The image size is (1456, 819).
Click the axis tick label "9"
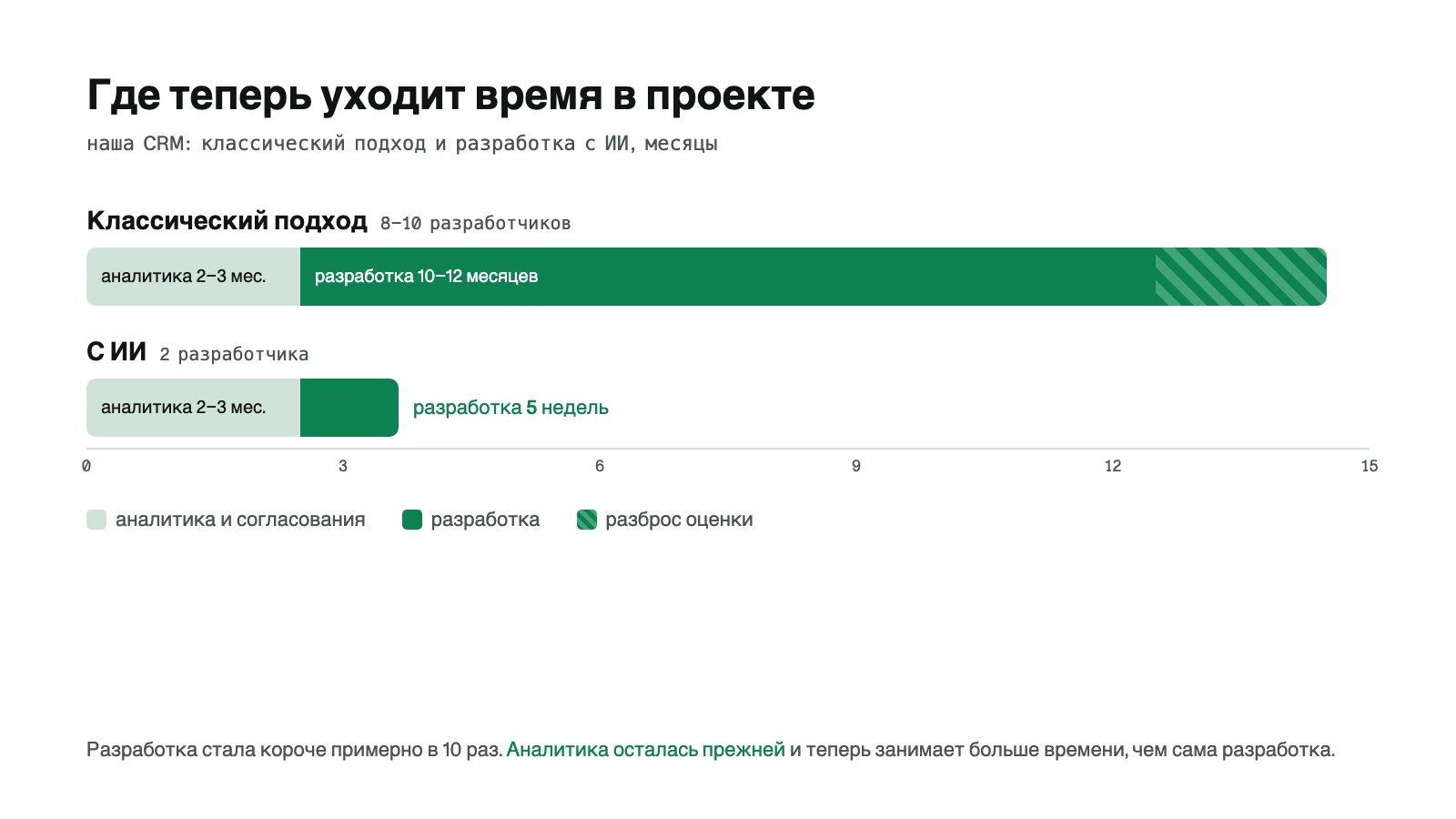pyautogui.click(x=856, y=466)
